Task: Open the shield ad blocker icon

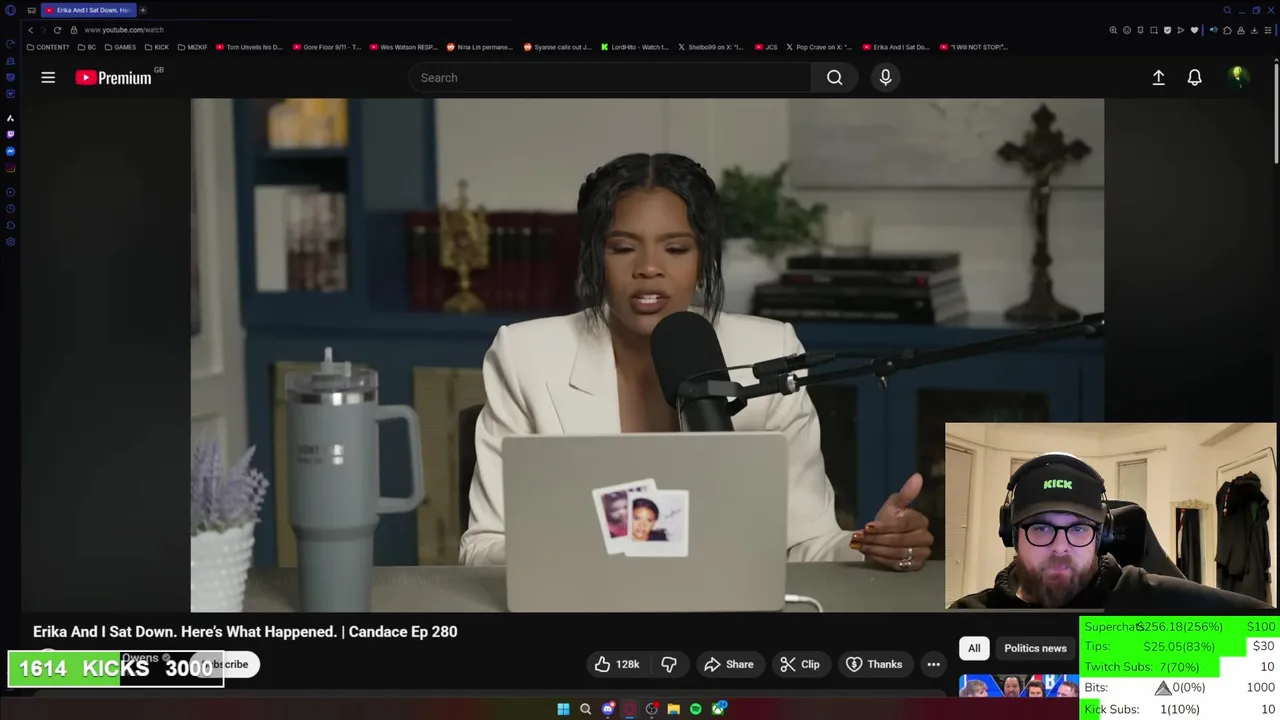Action: click(x=1167, y=30)
